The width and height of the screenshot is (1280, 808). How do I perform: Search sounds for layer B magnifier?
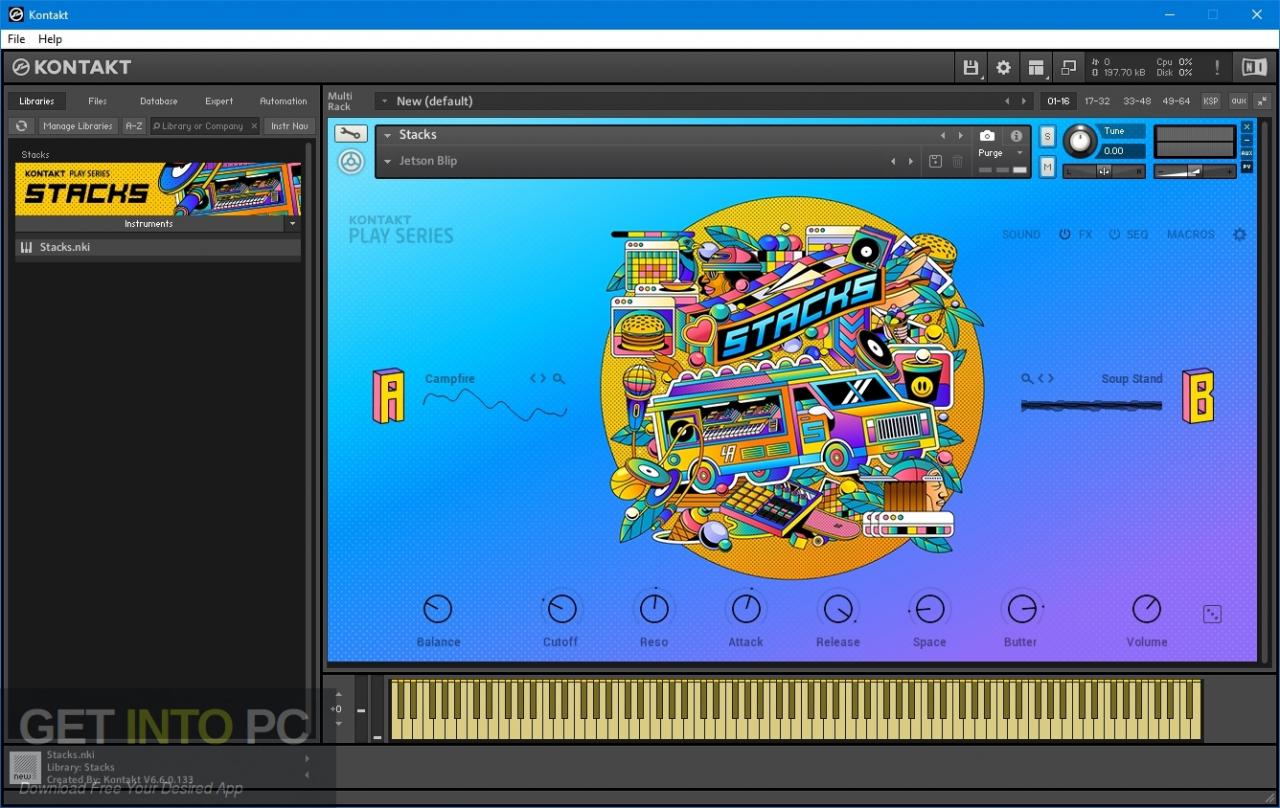click(x=1026, y=379)
